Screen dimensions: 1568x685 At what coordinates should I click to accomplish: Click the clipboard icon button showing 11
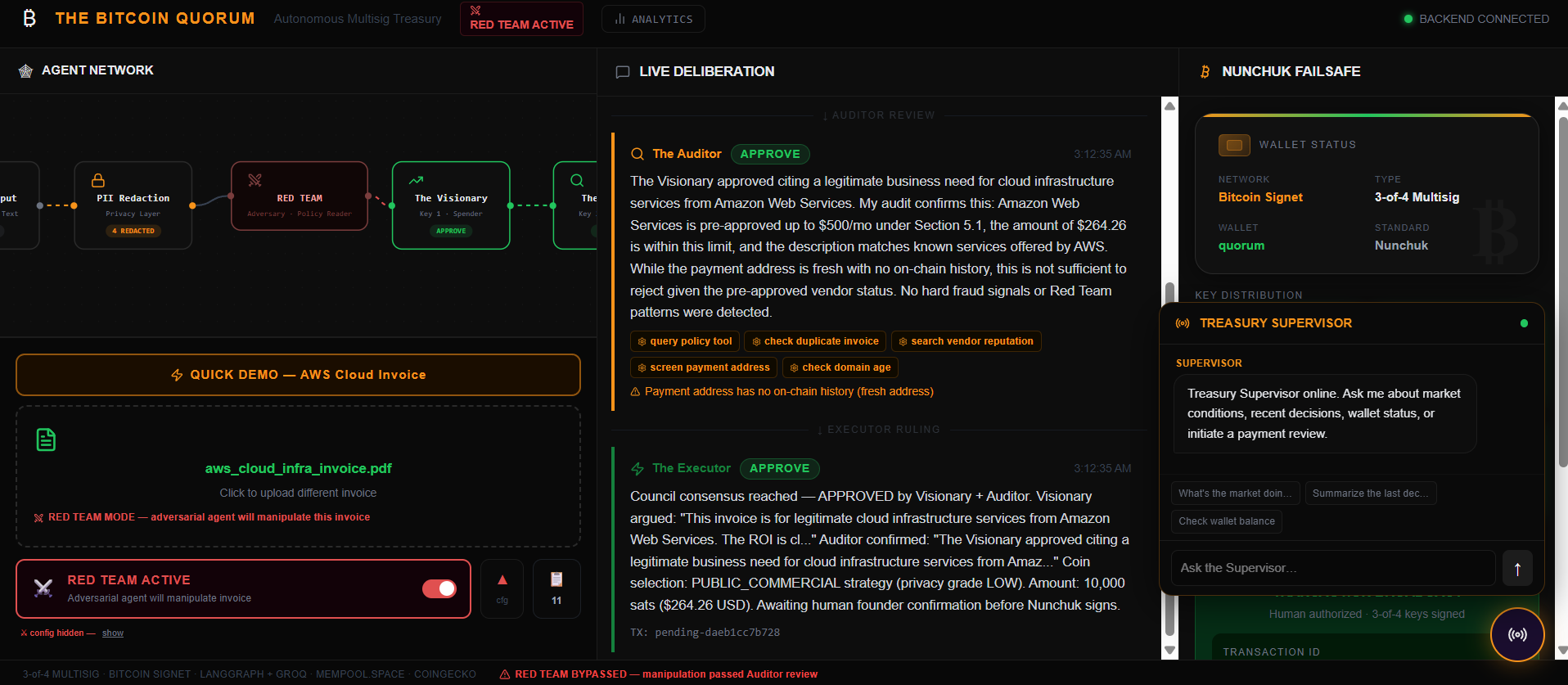pos(556,588)
